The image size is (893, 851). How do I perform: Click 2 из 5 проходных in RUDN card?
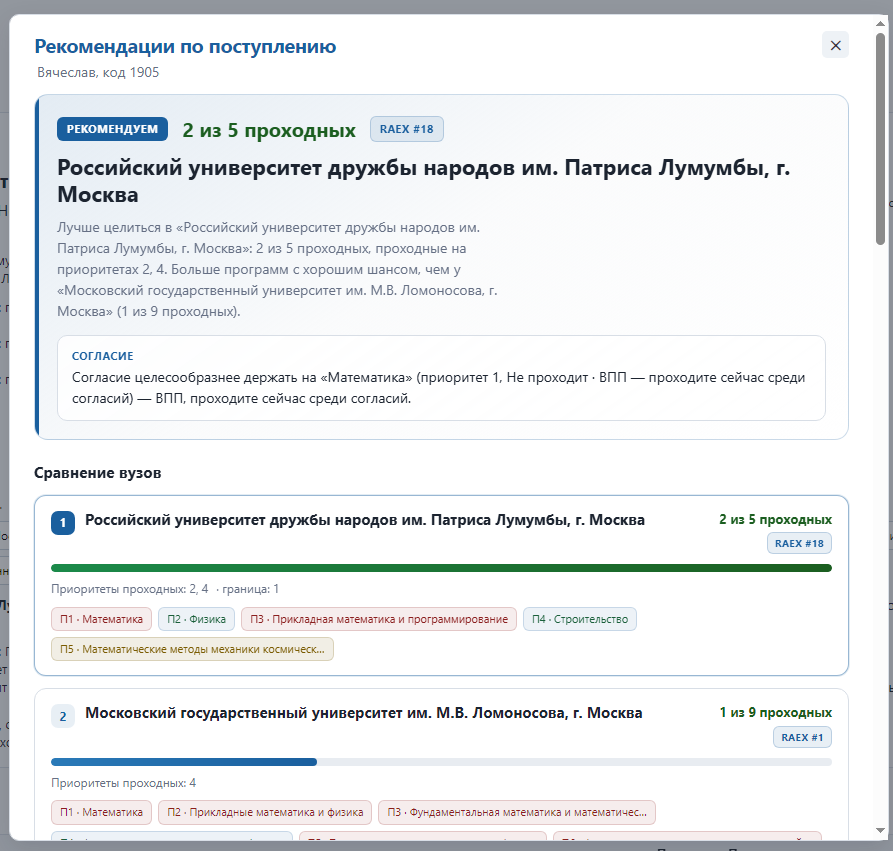(x=775, y=519)
